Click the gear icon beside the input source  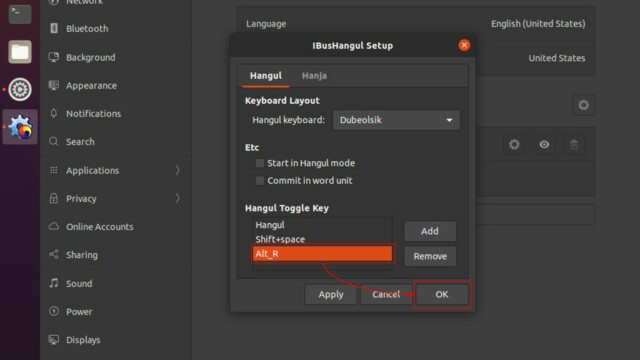pos(514,144)
